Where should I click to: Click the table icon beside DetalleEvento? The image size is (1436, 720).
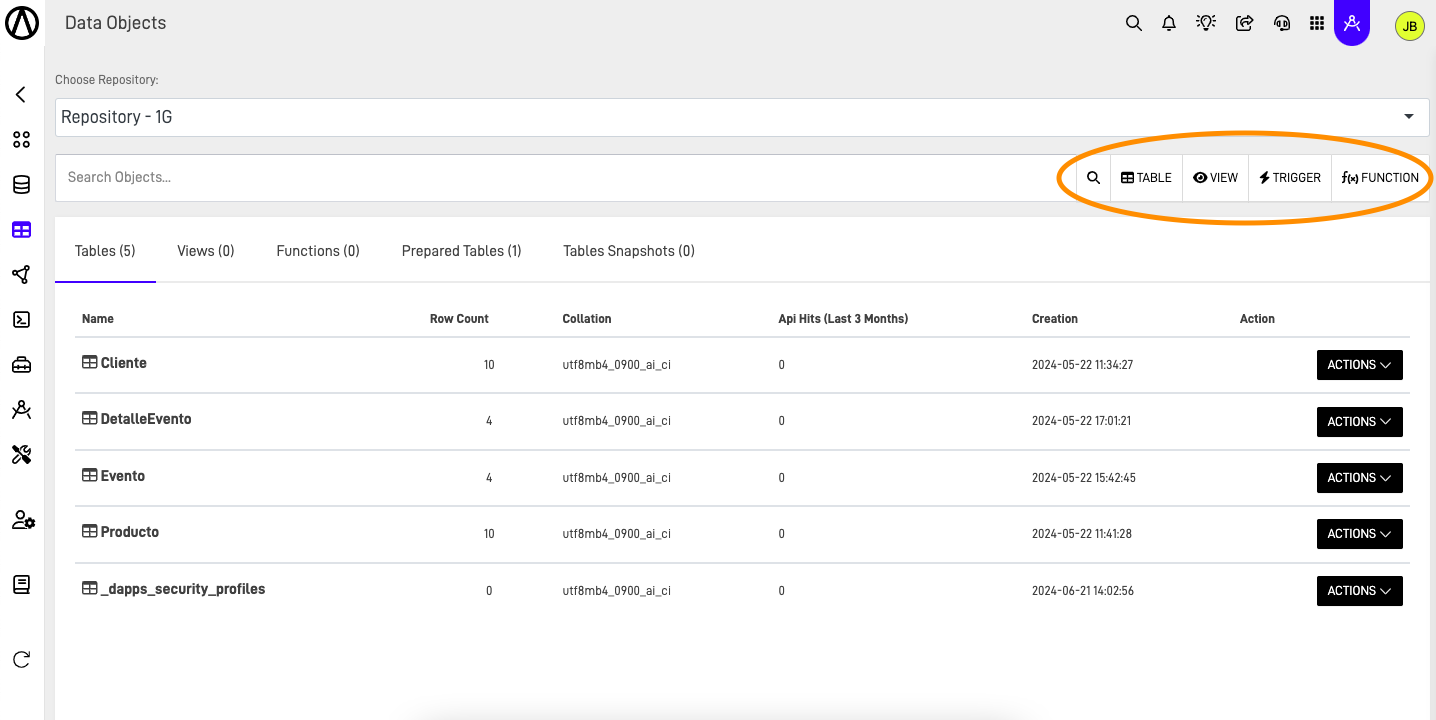[x=89, y=419]
